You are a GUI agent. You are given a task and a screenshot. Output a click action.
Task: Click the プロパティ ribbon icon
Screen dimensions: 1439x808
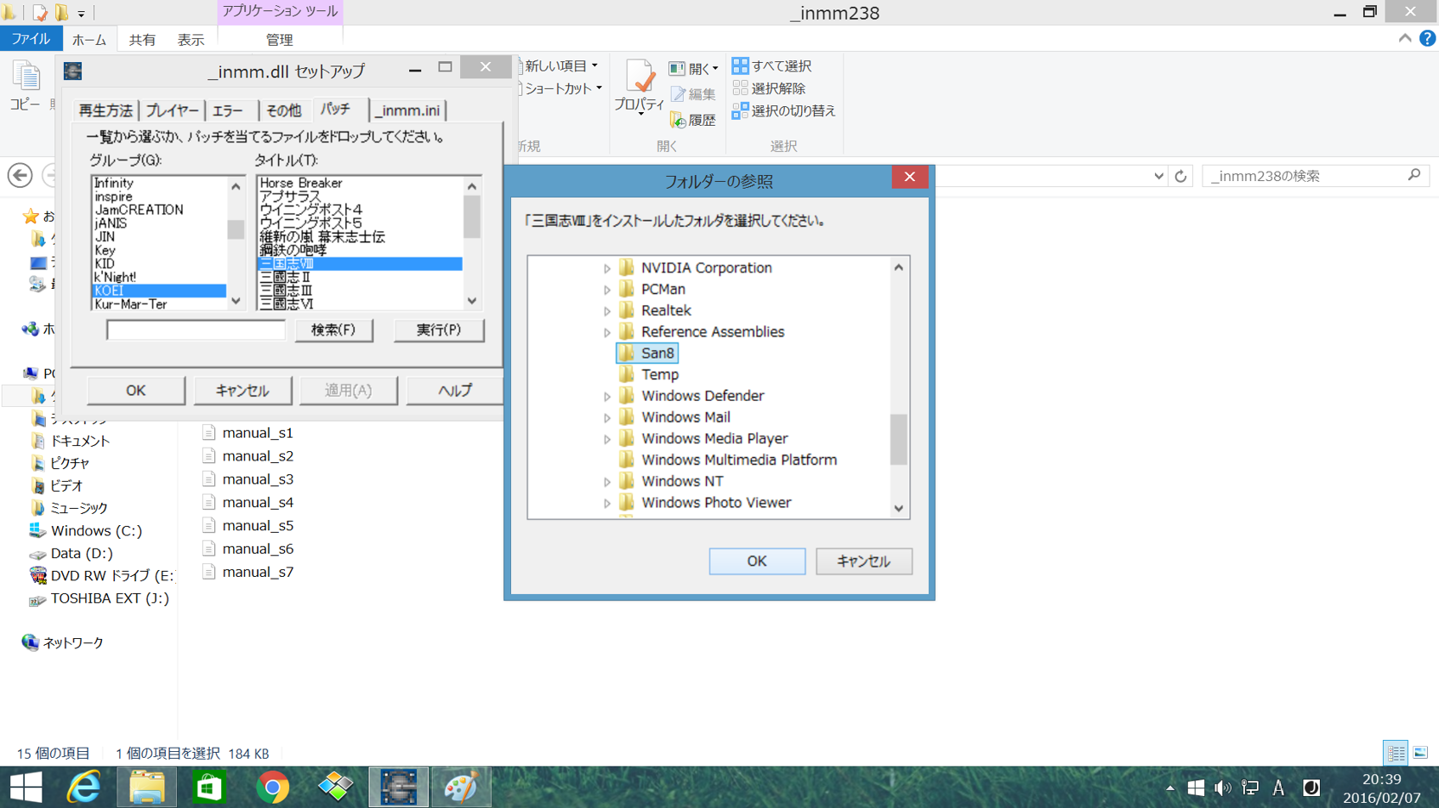click(x=639, y=87)
